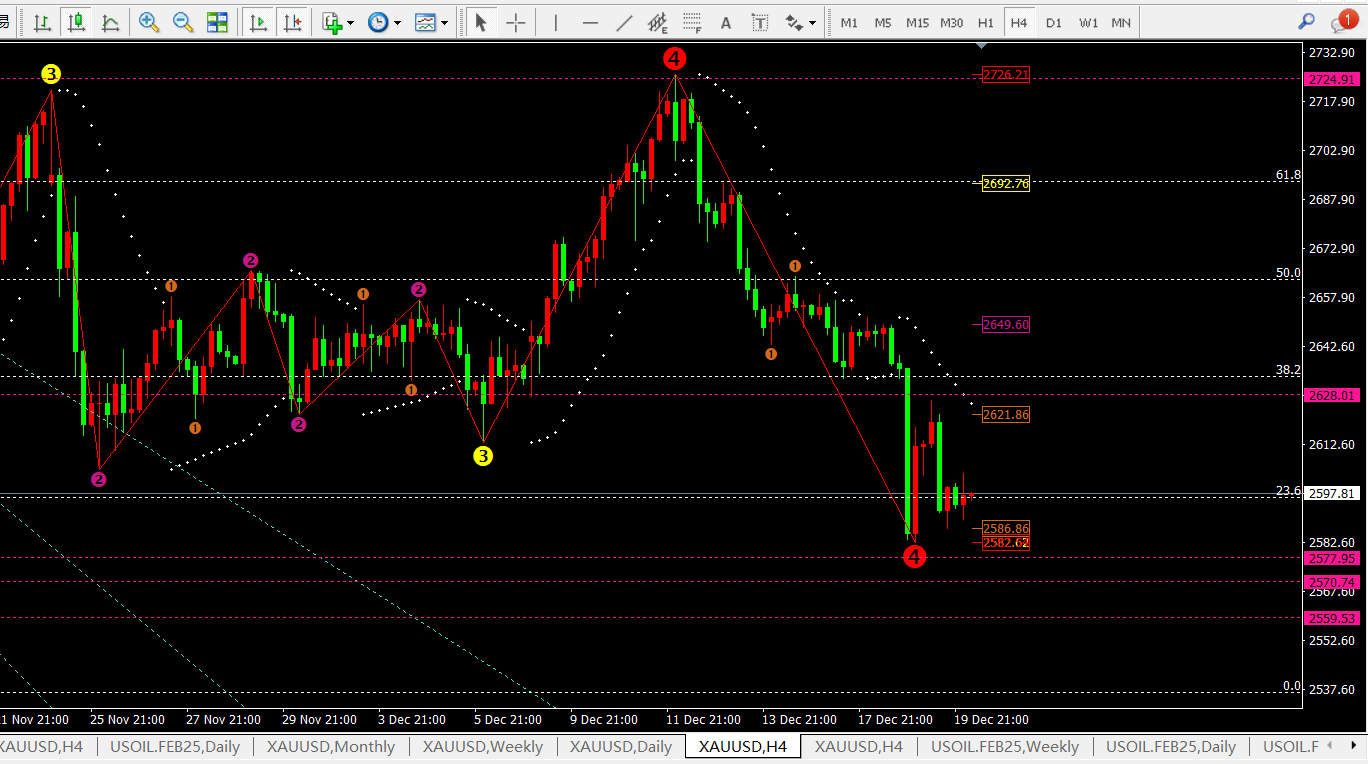Select the equidistant channel tool
Image resolution: width=1368 pixels, height=764 pixels.
tap(658, 22)
